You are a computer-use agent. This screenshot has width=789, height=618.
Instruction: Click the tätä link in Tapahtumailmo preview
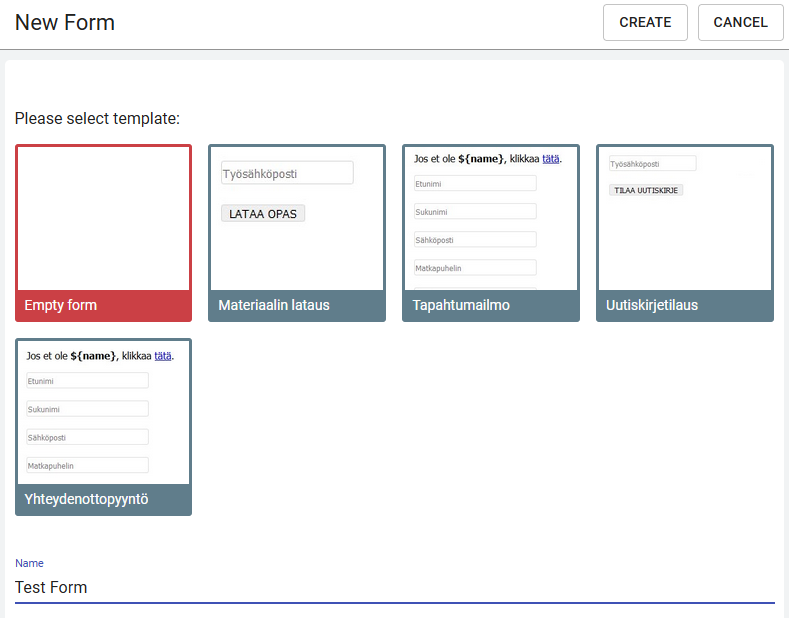click(x=550, y=159)
